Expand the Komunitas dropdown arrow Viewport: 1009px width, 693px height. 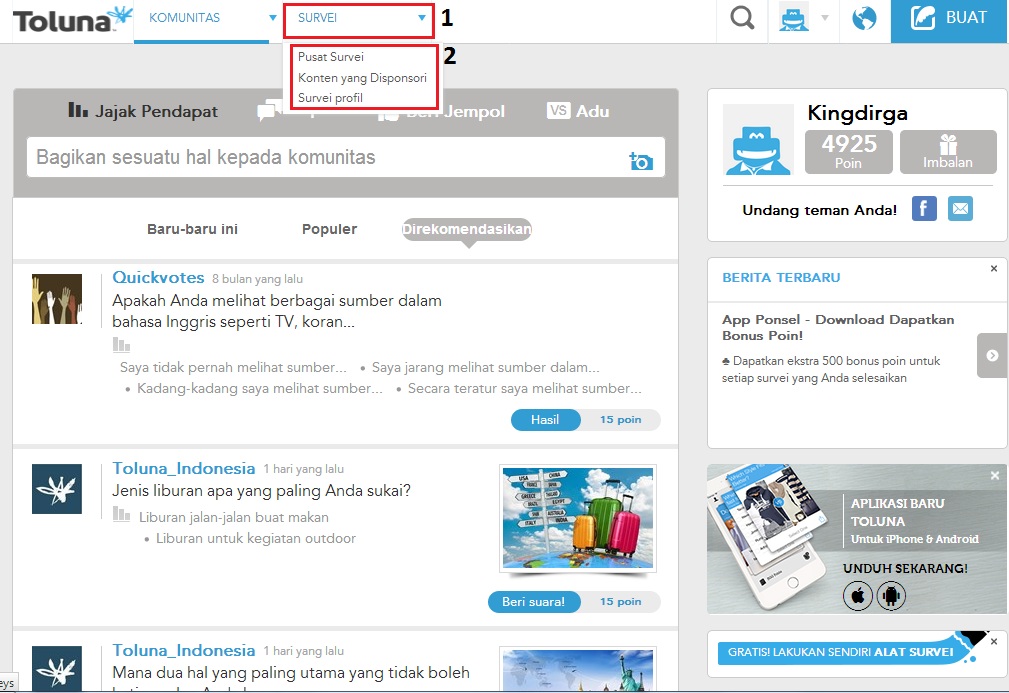[x=272, y=18]
